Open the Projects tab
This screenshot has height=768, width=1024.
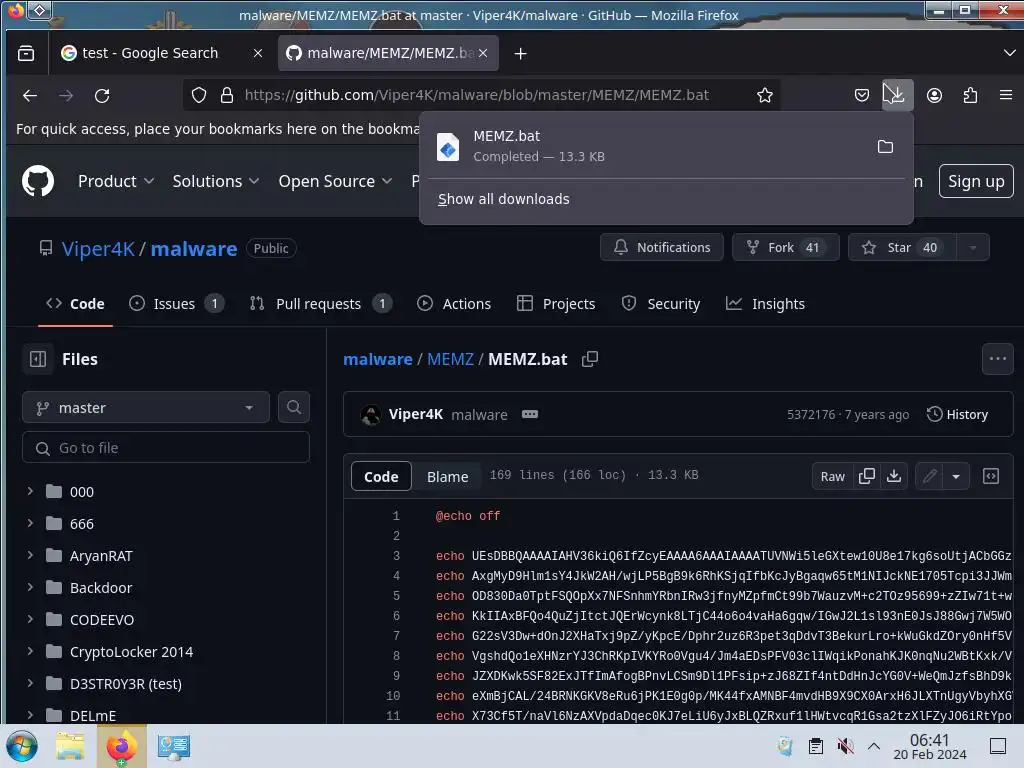coord(556,304)
